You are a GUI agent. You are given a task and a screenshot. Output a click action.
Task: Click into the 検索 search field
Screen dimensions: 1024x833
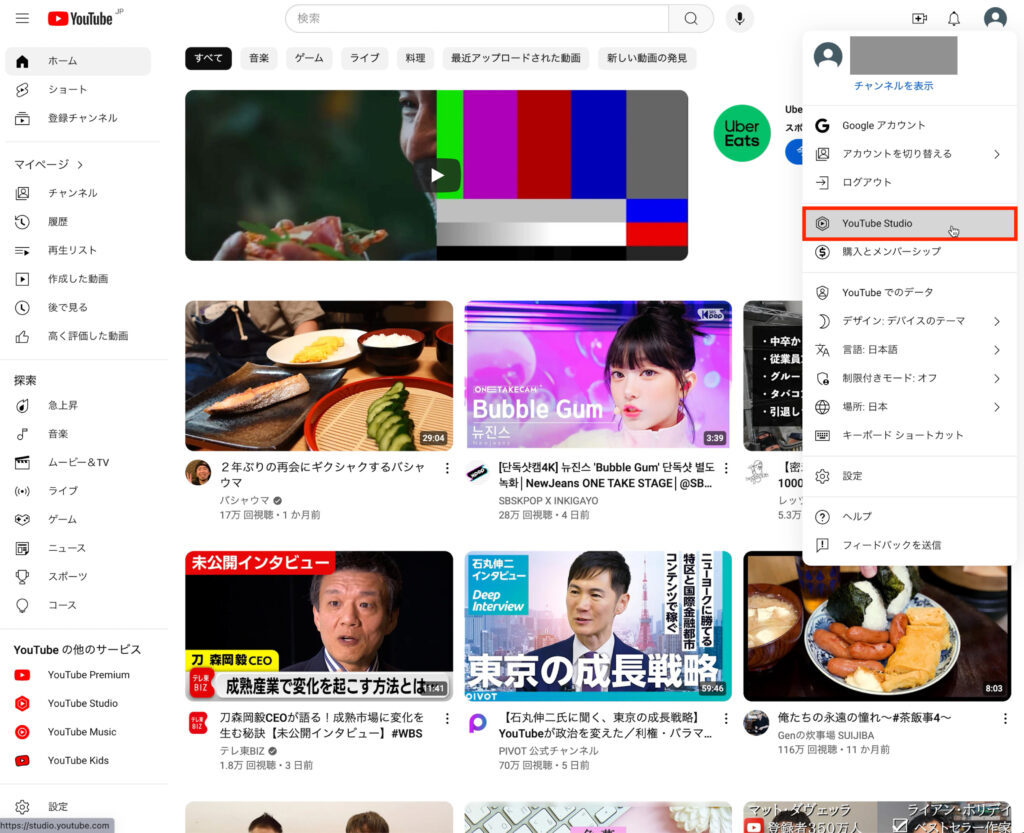pyautogui.click(x=478, y=19)
